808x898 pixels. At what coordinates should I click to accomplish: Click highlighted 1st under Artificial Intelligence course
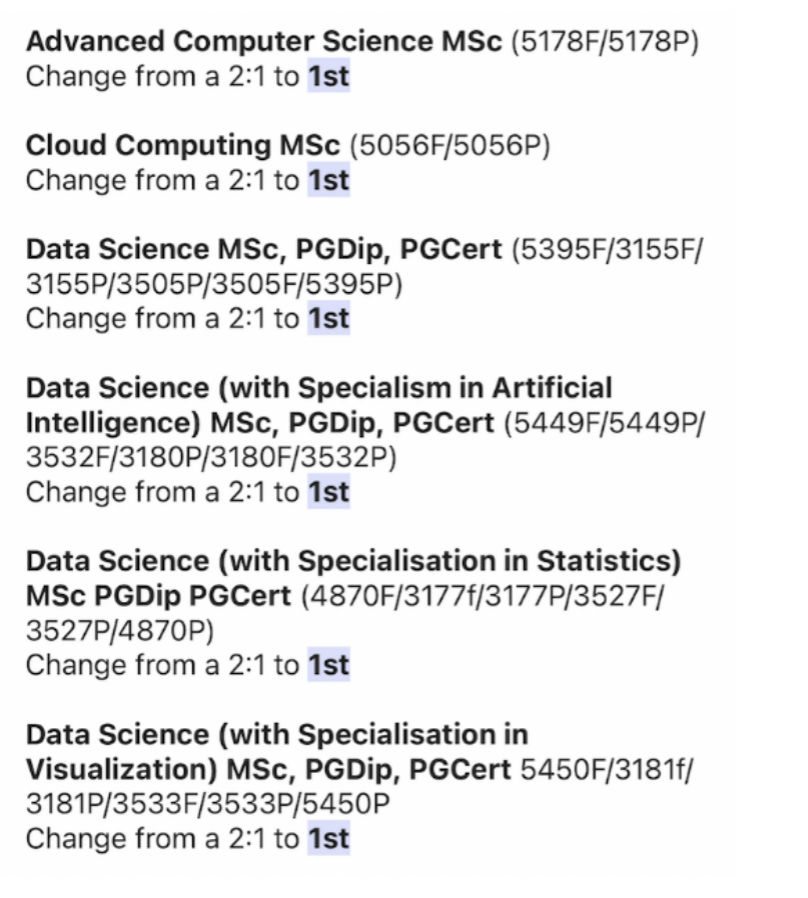point(329,492)
